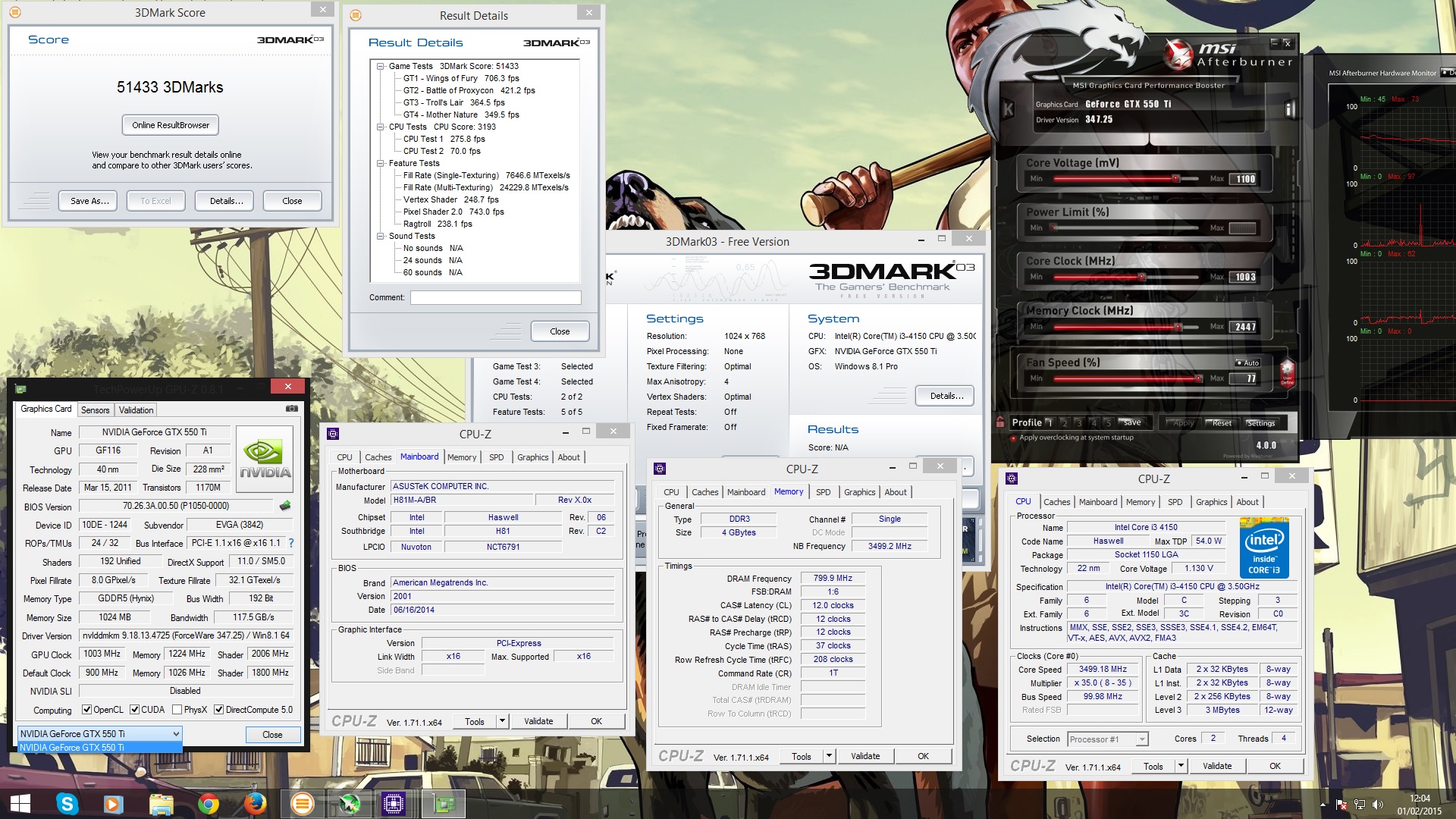Screen dimensions: 1456x819
Task: Click the Afterburner information i icon
Action: pyautogui.click(x=1289, y=109)
